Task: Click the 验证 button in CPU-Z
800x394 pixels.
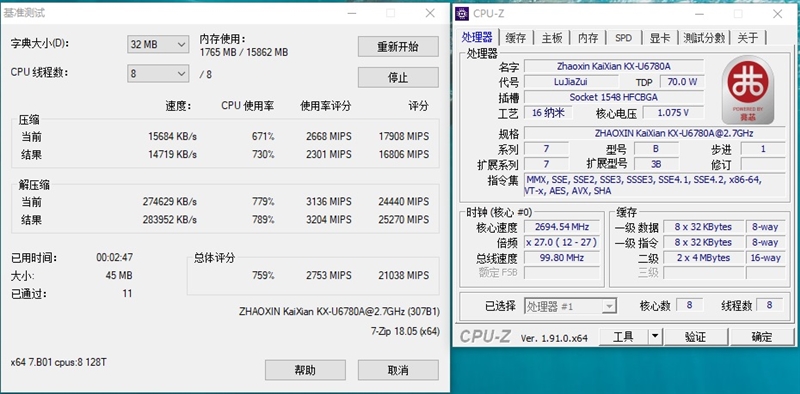Action: pos(695,337)
